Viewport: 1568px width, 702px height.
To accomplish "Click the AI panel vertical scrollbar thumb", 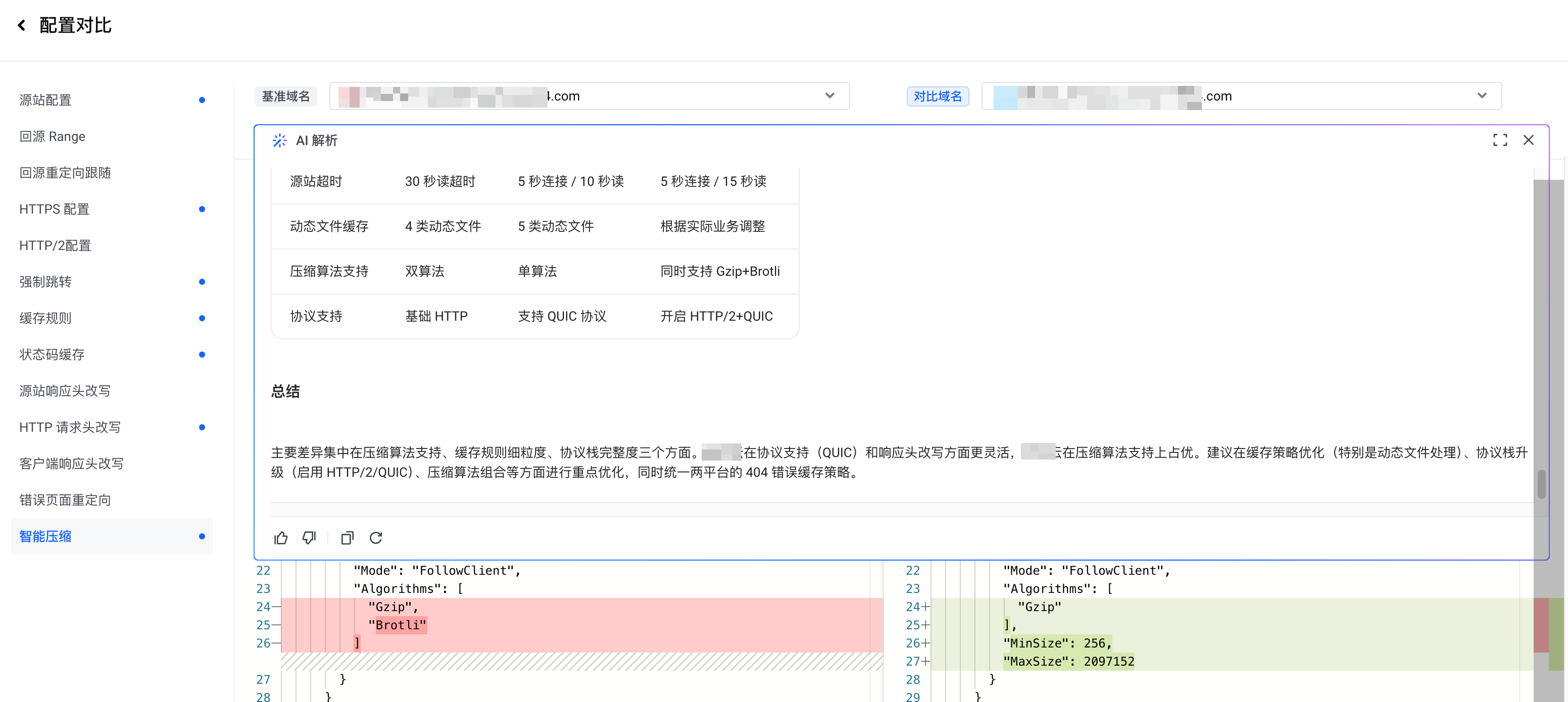I will click(x=1541, y=484).
